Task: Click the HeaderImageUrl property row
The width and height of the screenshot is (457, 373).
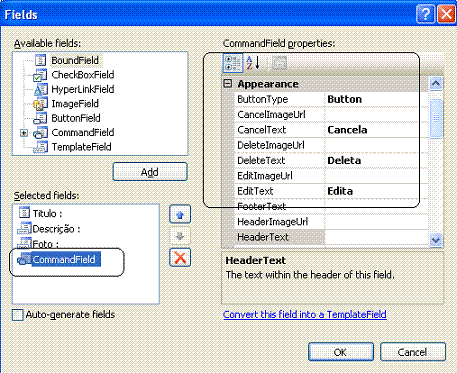Action: [x=332, y=222]
